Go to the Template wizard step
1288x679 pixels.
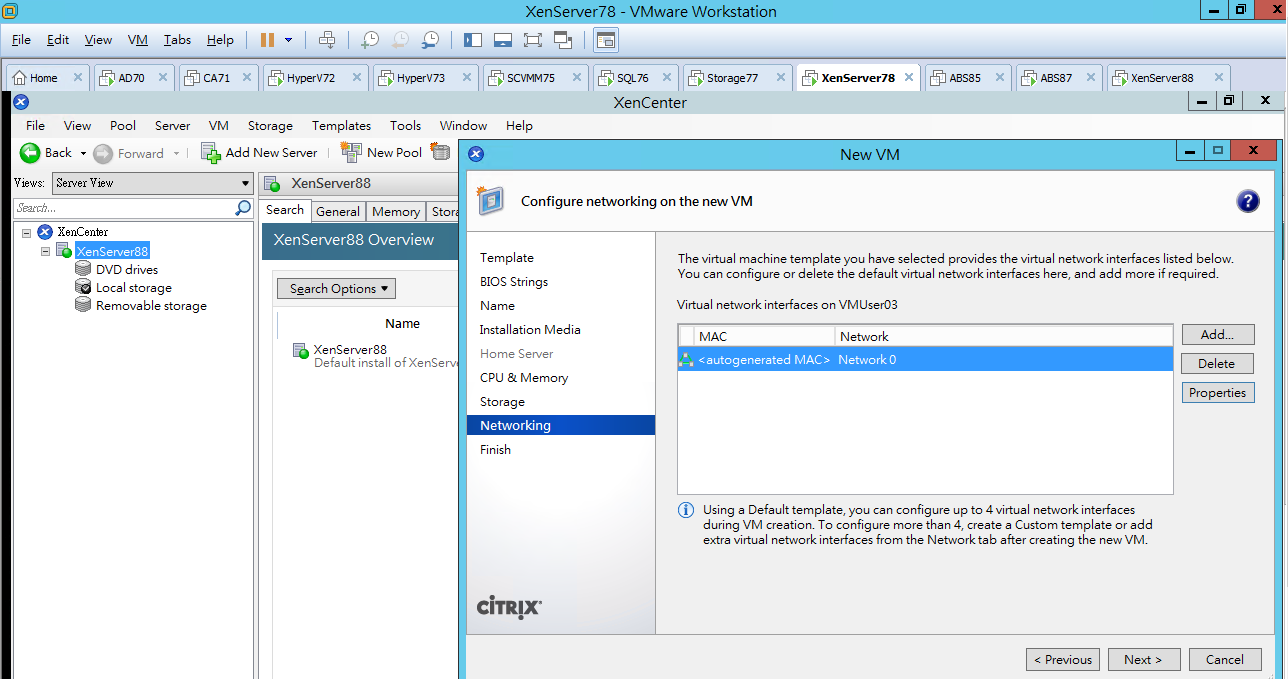click(x=507, y=258)
